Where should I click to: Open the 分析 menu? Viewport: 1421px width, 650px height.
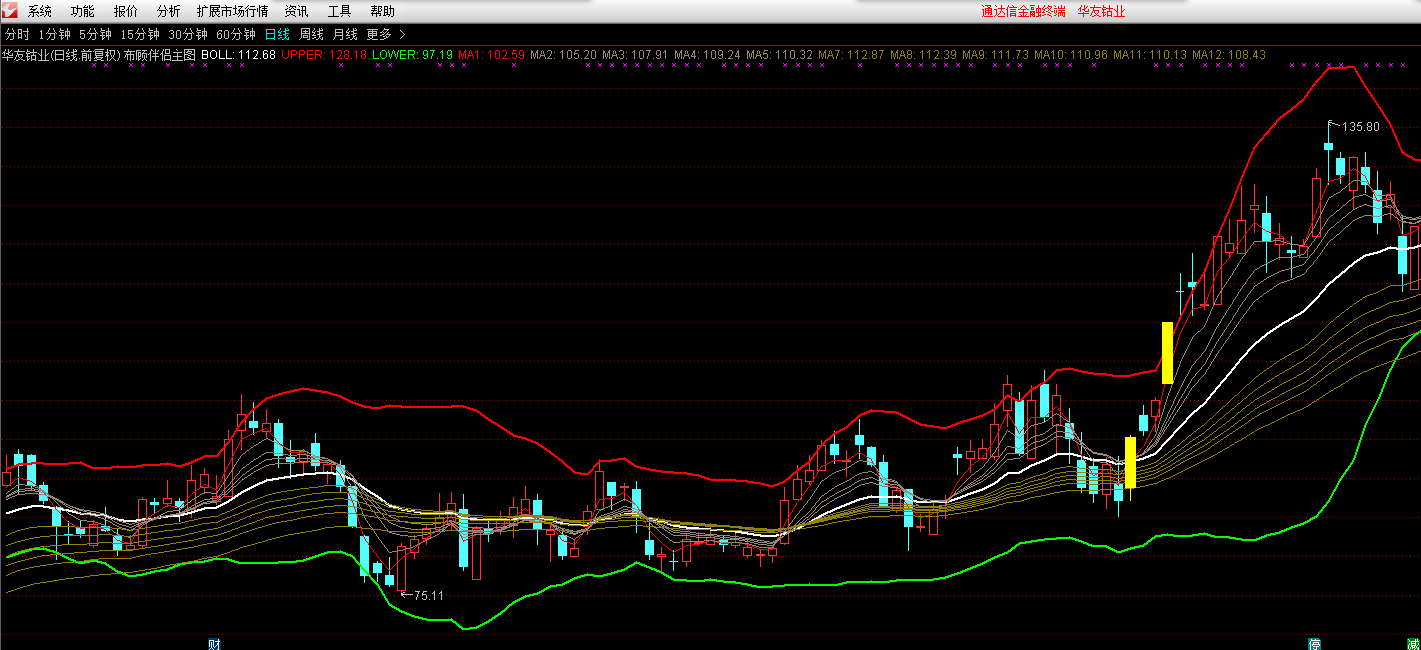coord(169,12)
